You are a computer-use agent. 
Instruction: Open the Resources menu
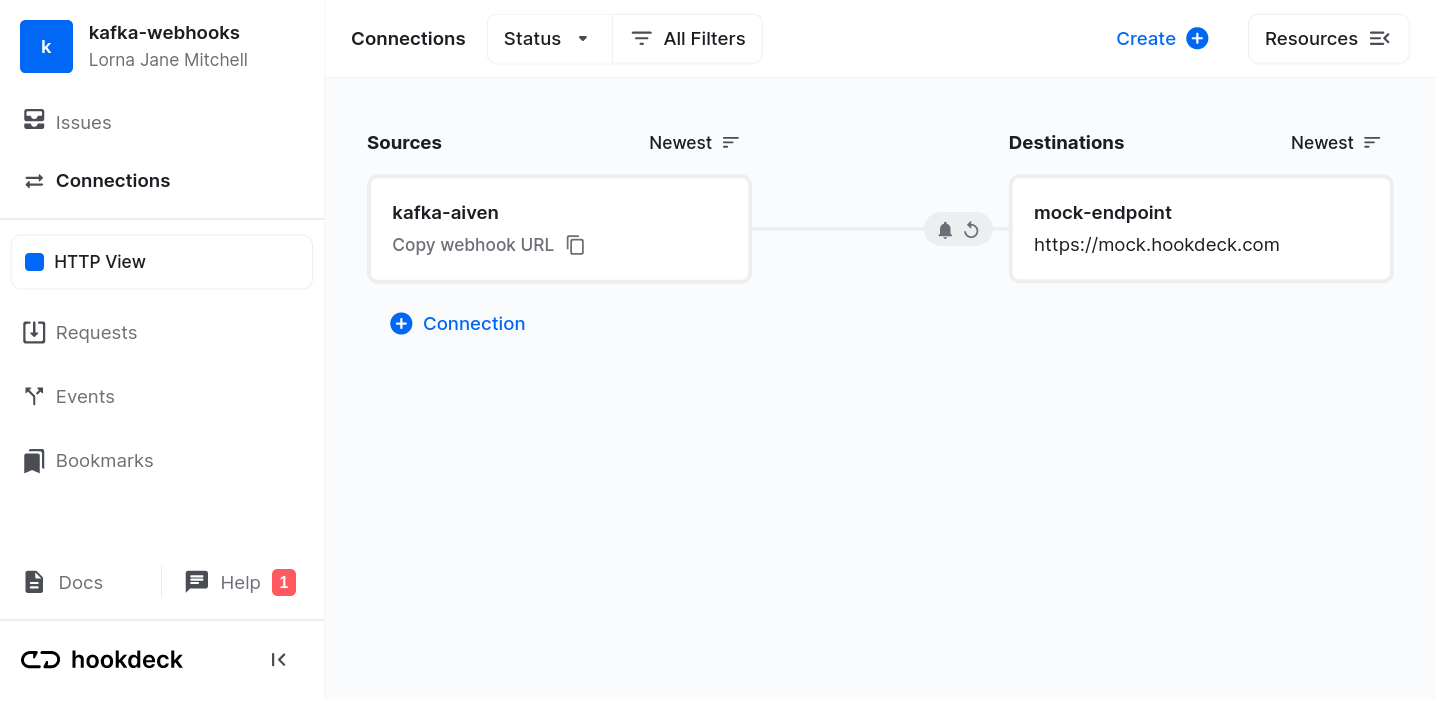[x=1328, y=38]
